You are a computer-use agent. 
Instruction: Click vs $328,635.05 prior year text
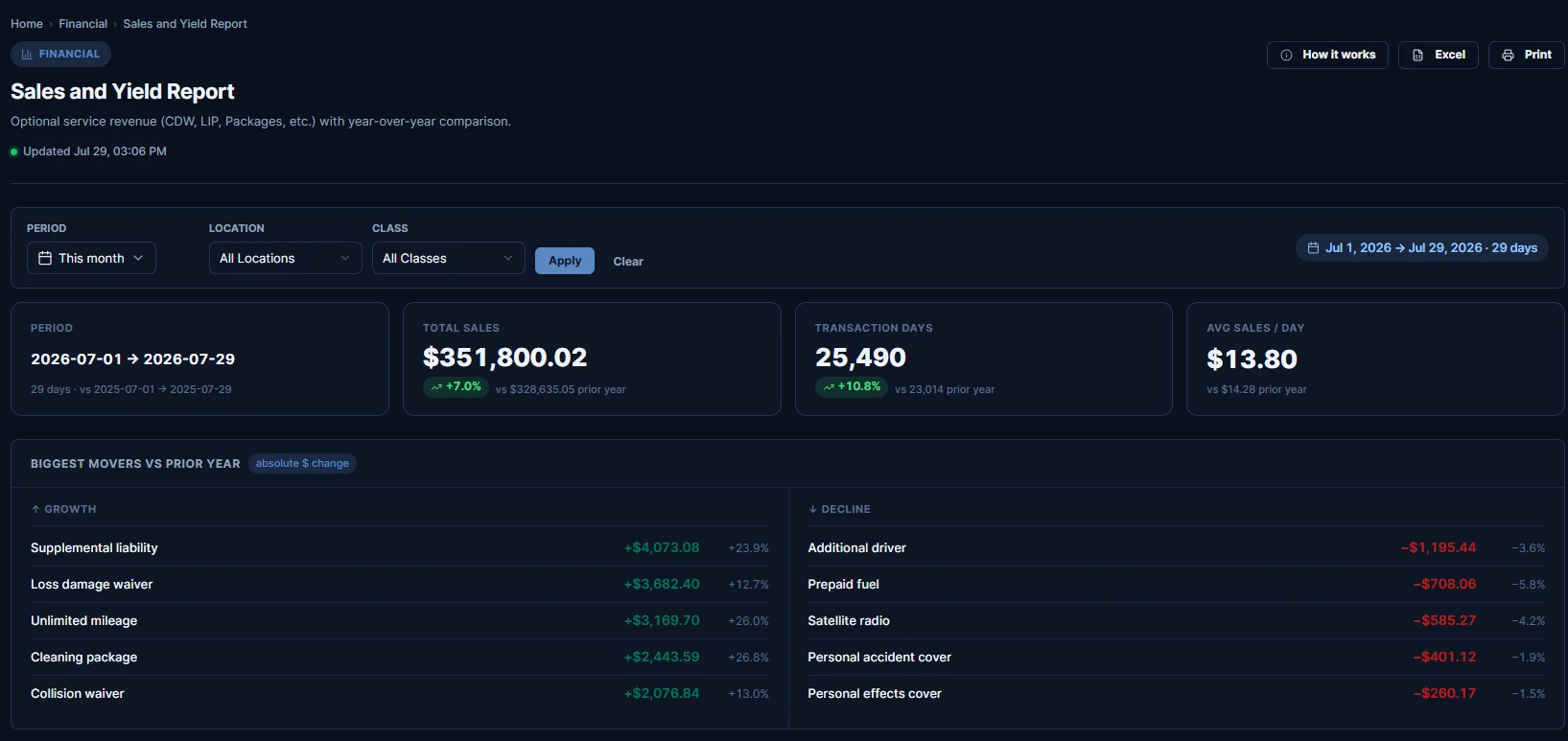click(x=560, y=390)
